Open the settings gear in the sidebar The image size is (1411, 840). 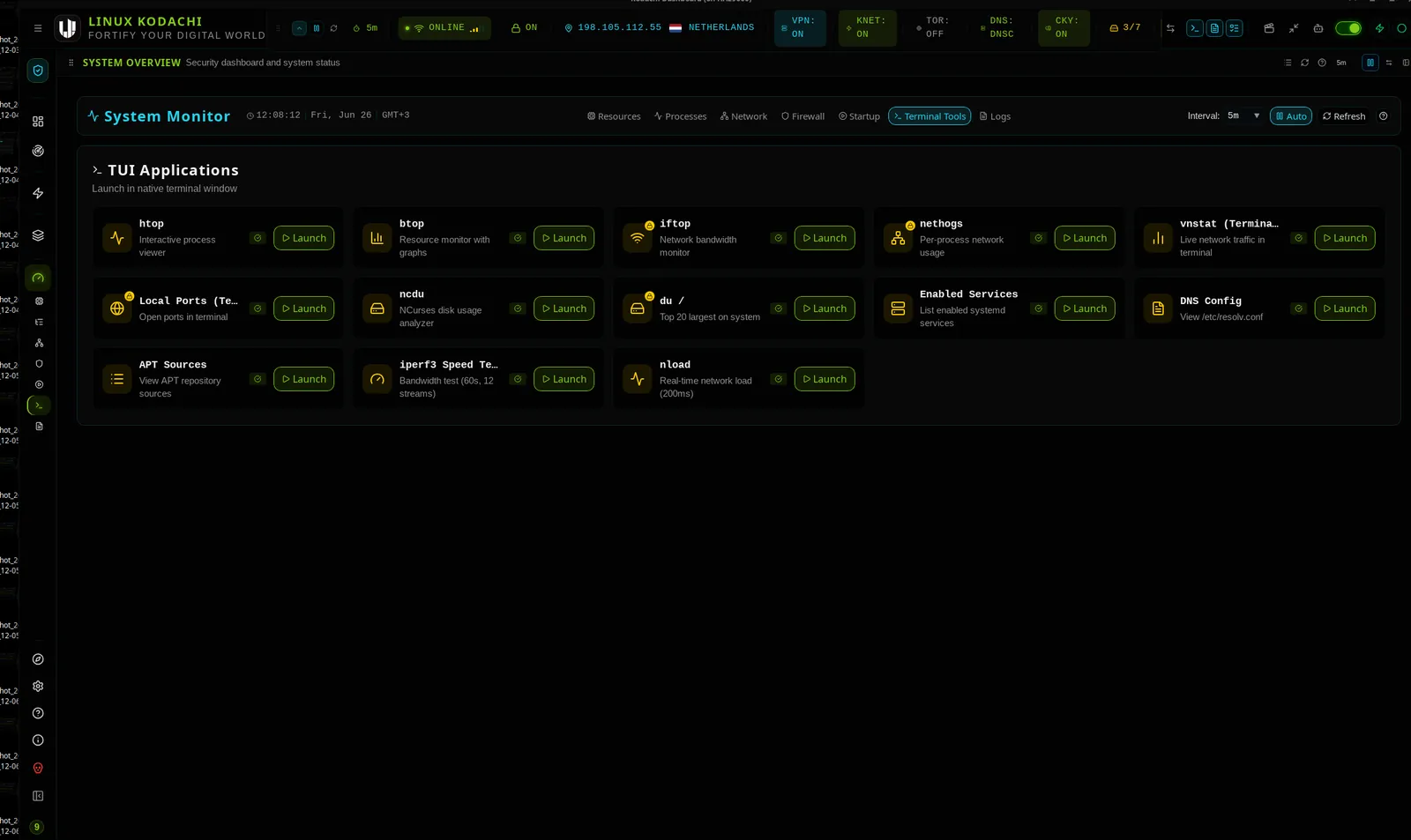(x=38, y=687)
